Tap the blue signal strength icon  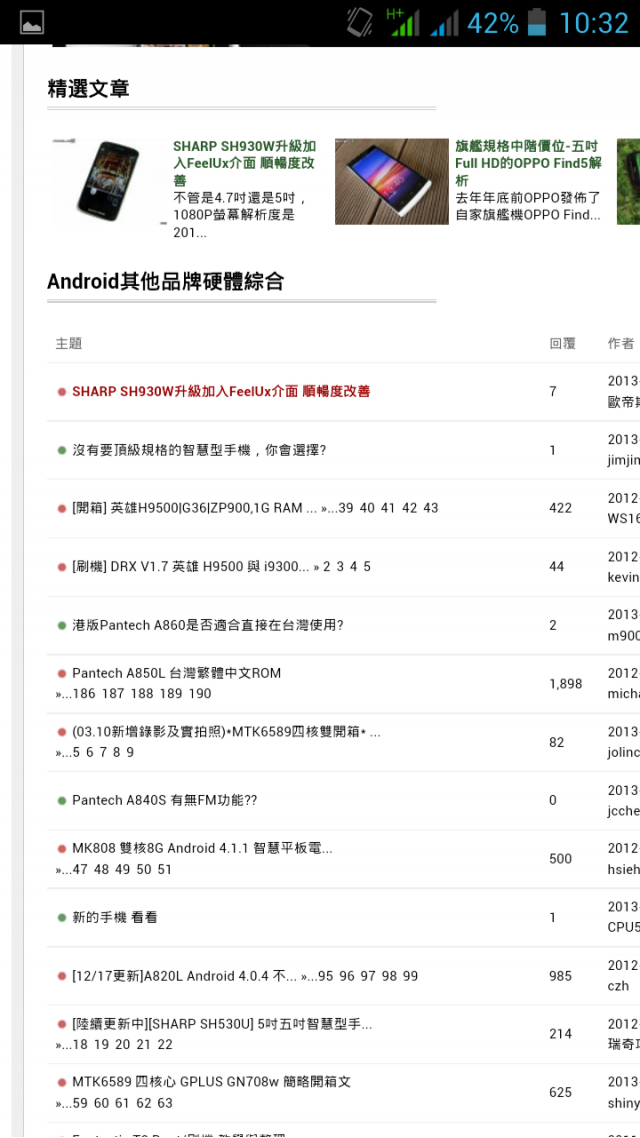[444, 24]
